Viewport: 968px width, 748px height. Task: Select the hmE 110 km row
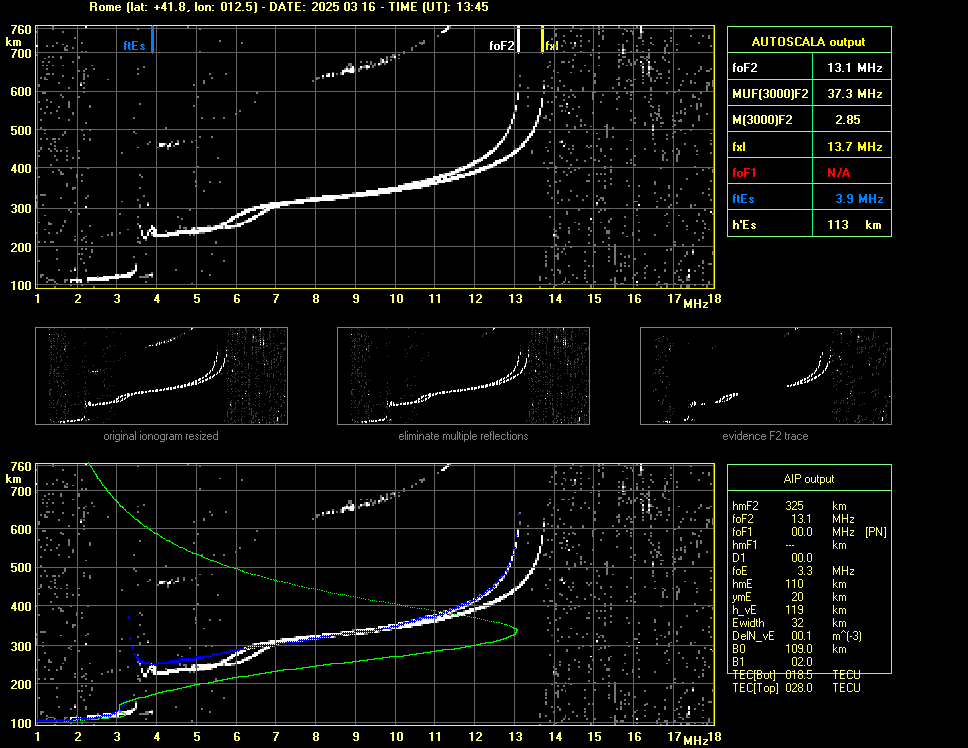(x=789, y=584)
